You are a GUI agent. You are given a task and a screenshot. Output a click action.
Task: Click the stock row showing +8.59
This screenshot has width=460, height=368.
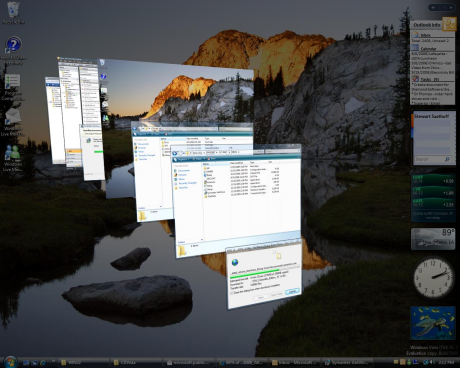pos(433,180)
